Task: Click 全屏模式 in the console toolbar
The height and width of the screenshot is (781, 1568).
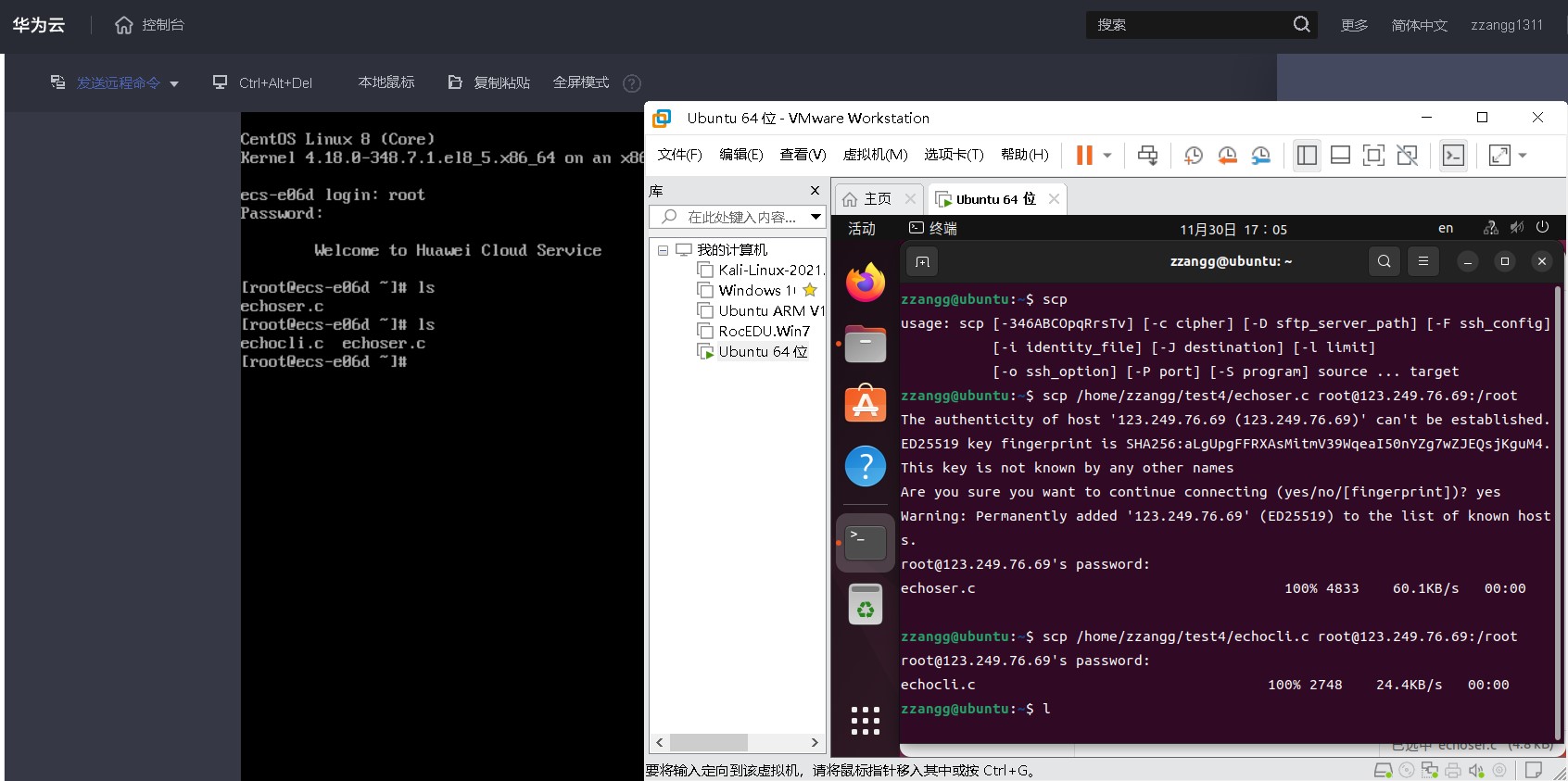Action: (x=581, y=82)
